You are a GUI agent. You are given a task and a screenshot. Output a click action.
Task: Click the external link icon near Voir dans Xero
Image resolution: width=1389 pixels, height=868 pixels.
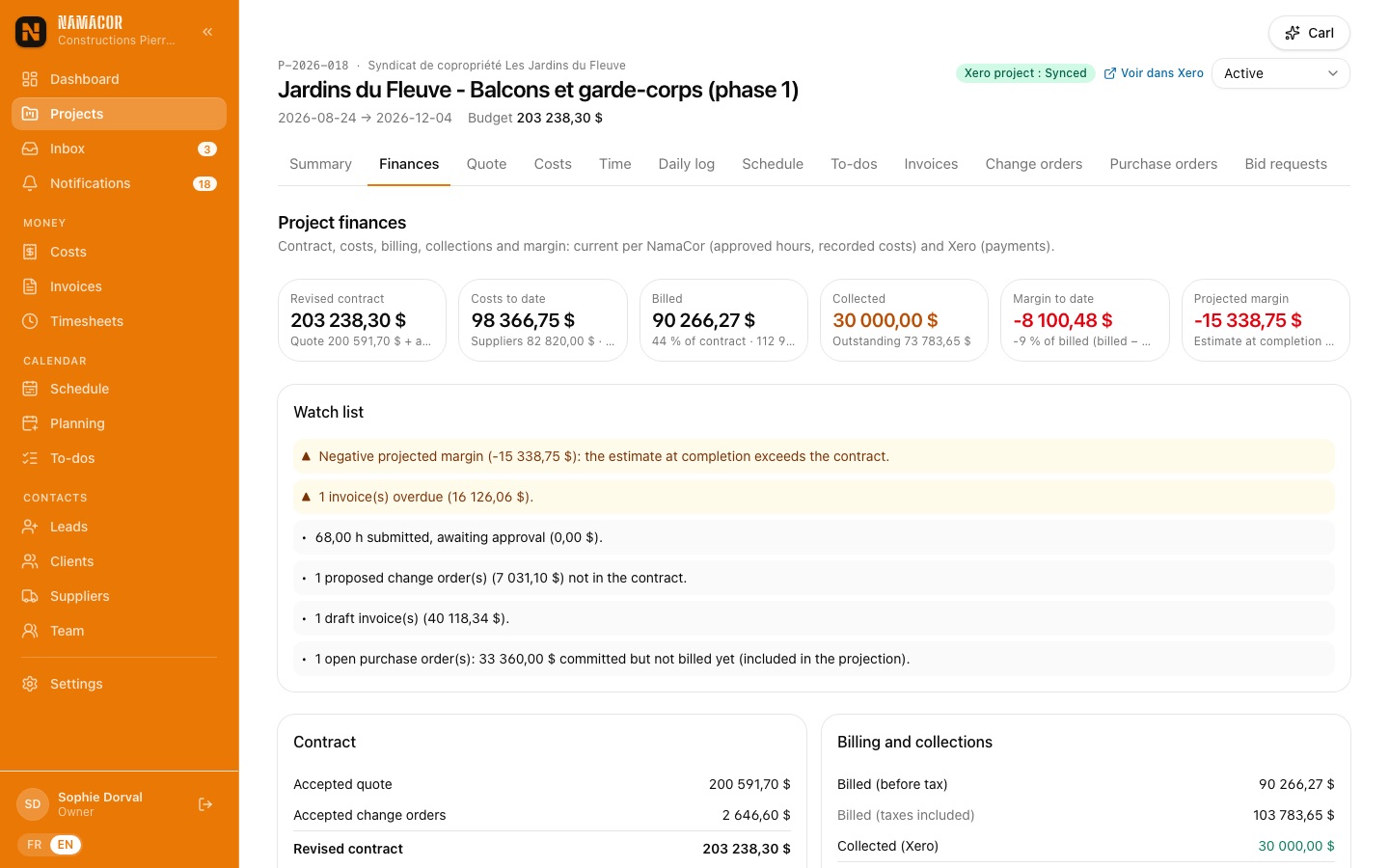pyautogui.click(x=1110, y=73)
